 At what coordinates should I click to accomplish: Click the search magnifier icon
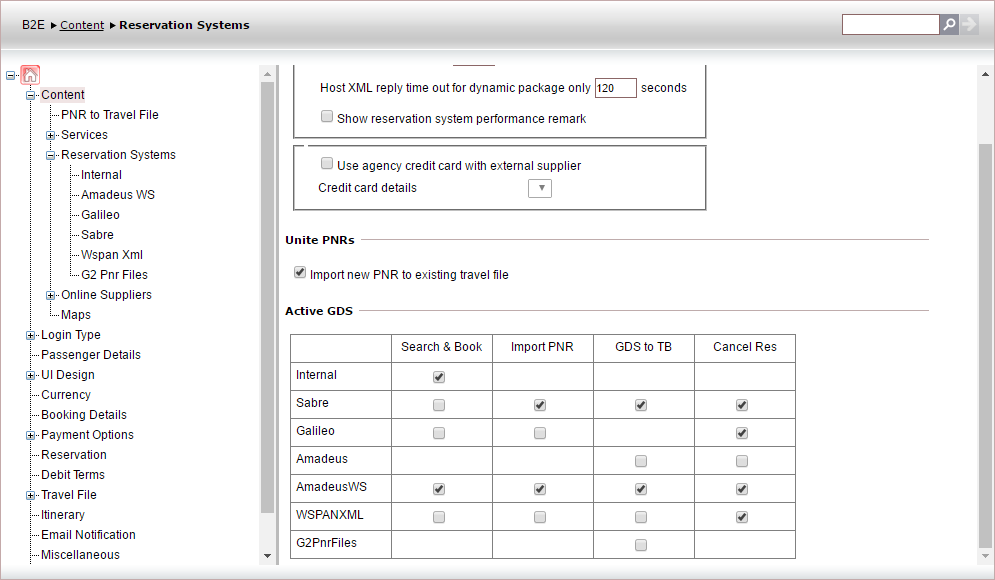[x=949, y=25]
